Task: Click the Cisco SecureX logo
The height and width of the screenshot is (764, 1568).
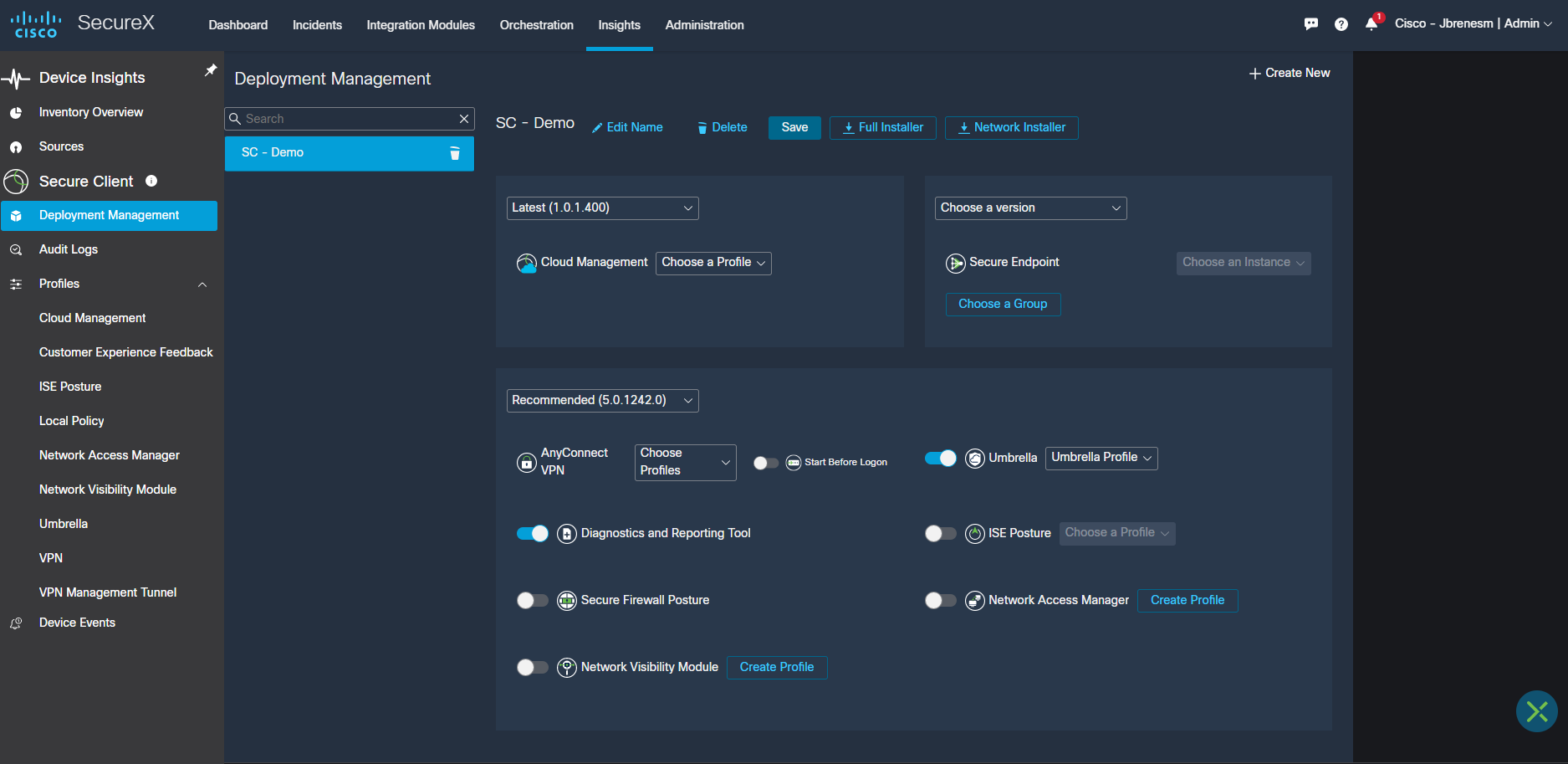Action: (83, 24)
